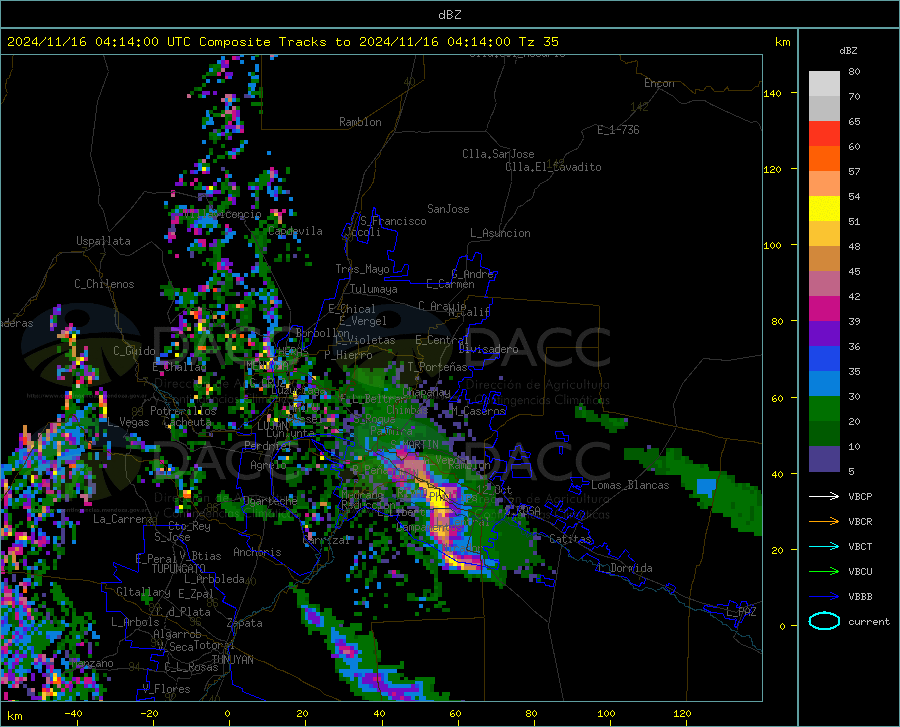Click the Borbollon map label

pyautogui.click(x=323, y=333)
